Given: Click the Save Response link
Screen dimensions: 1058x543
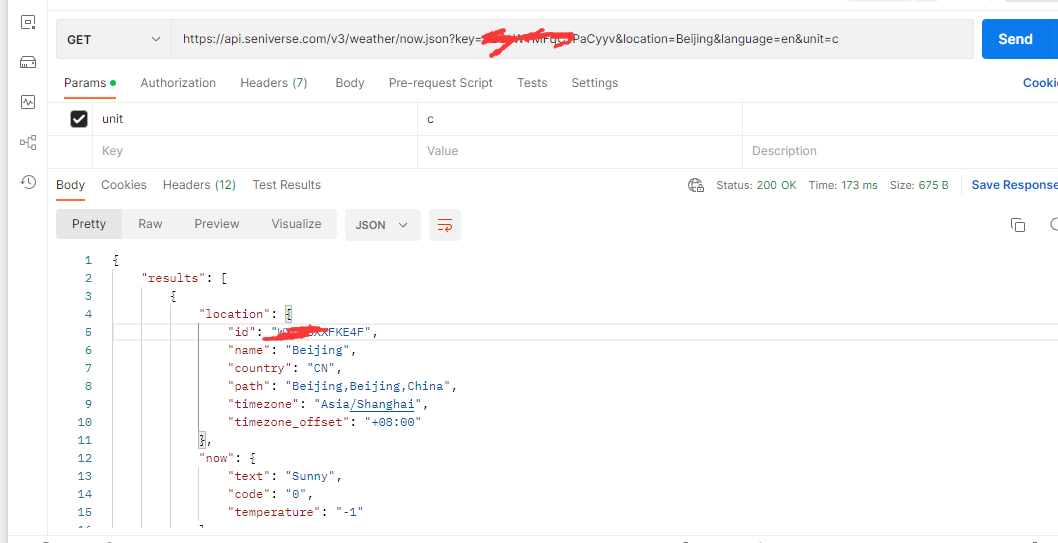Looking at the screenshot, I should (x=1014, y=185).
